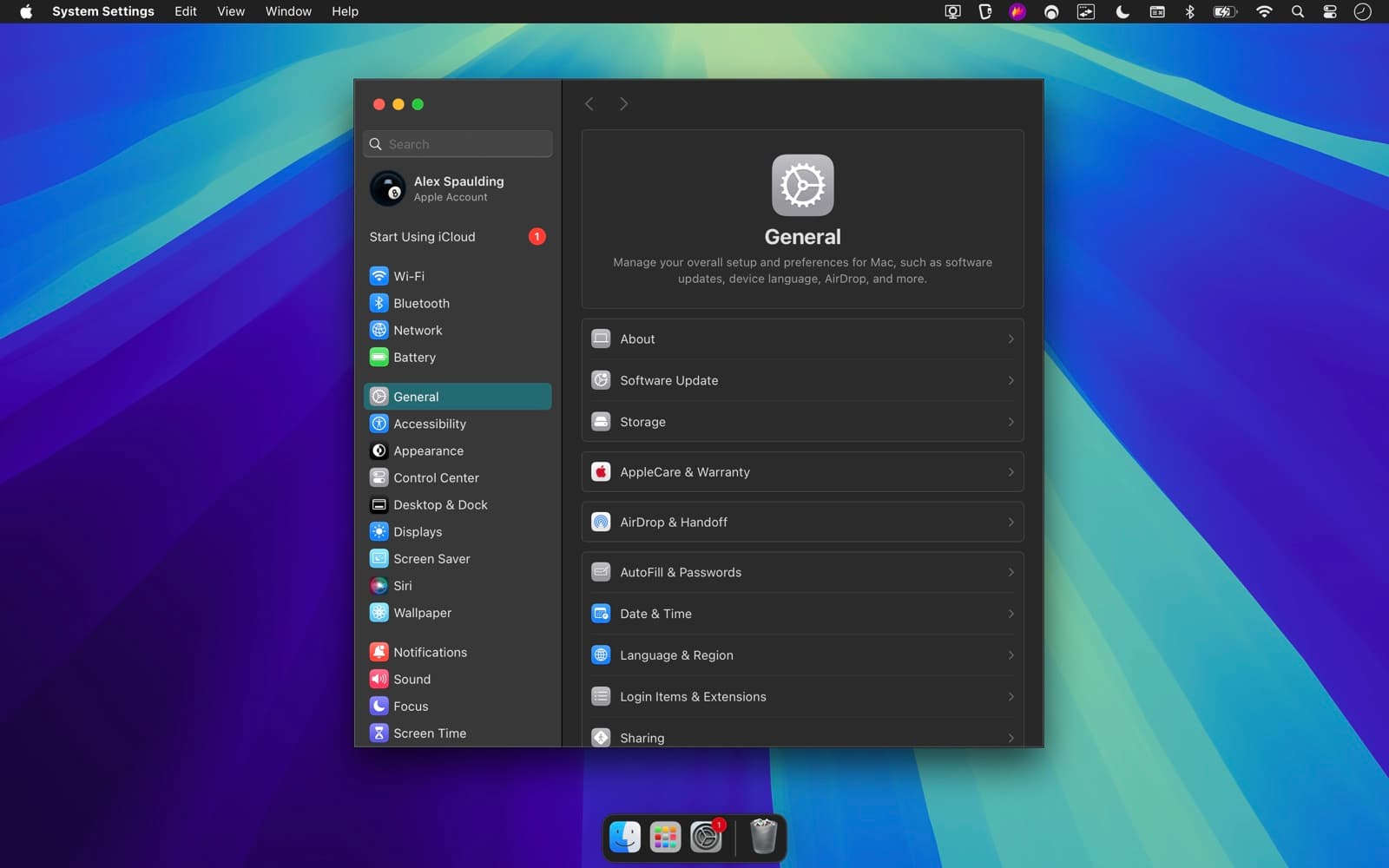Click the Wi-Fi status menu bar icon

(1264, 11)
